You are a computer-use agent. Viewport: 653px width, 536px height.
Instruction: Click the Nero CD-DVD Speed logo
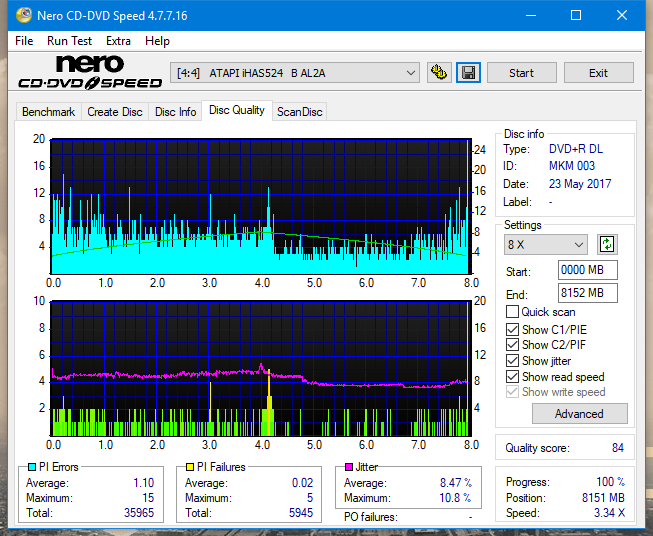tap(90, 73)
